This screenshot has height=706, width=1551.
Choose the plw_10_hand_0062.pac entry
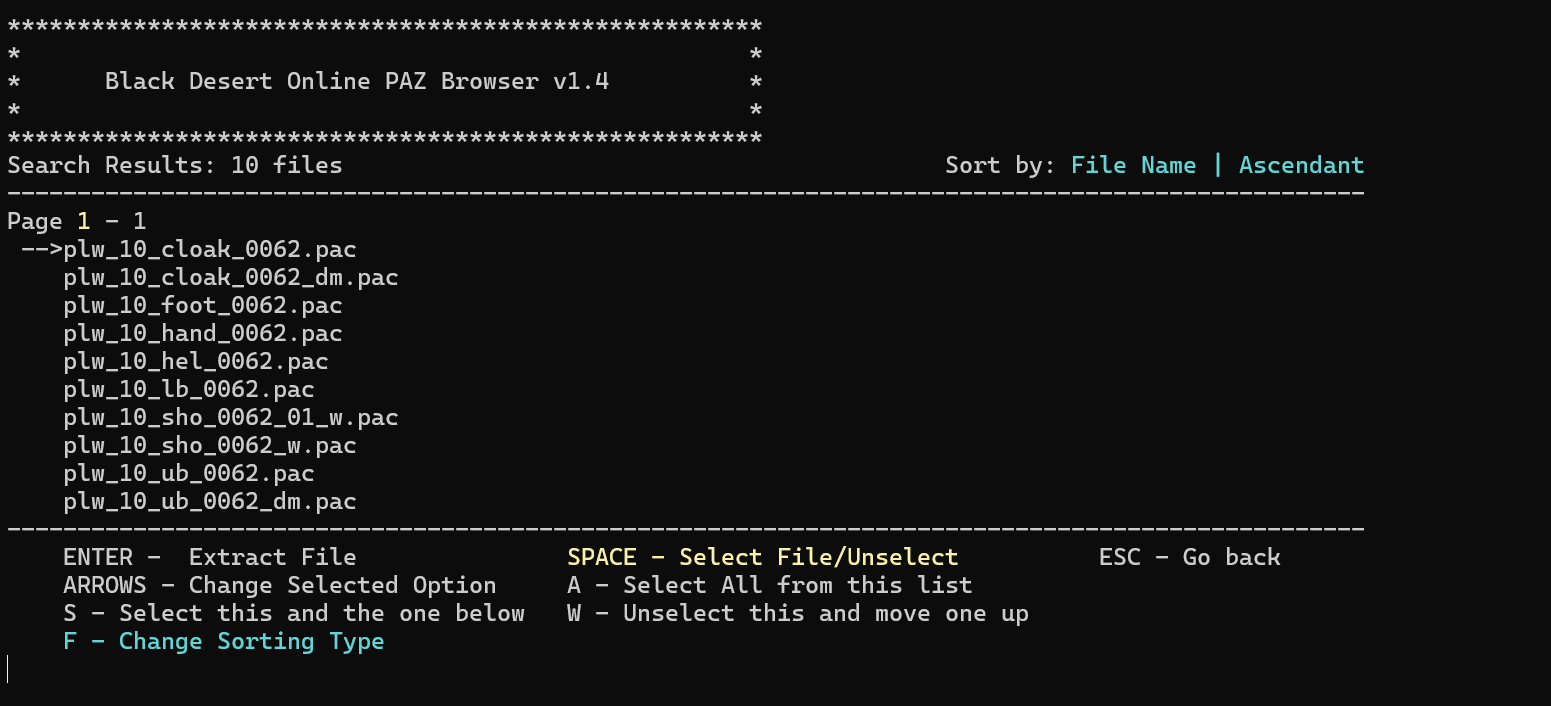coord(203,333)
